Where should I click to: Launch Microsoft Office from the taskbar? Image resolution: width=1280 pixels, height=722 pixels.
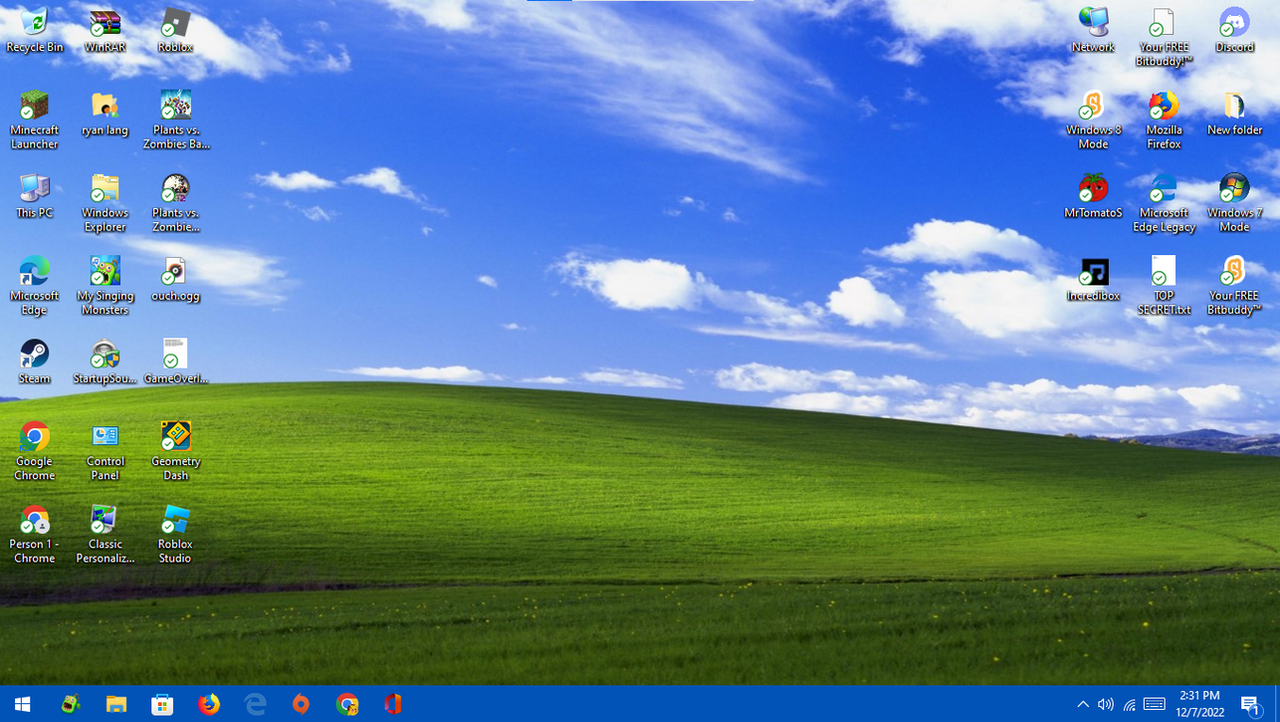[393, 704]
